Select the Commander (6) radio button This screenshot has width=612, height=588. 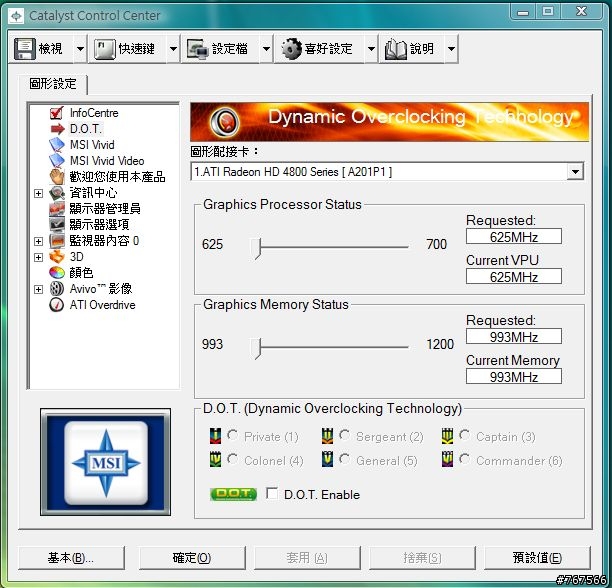[464, 459]
